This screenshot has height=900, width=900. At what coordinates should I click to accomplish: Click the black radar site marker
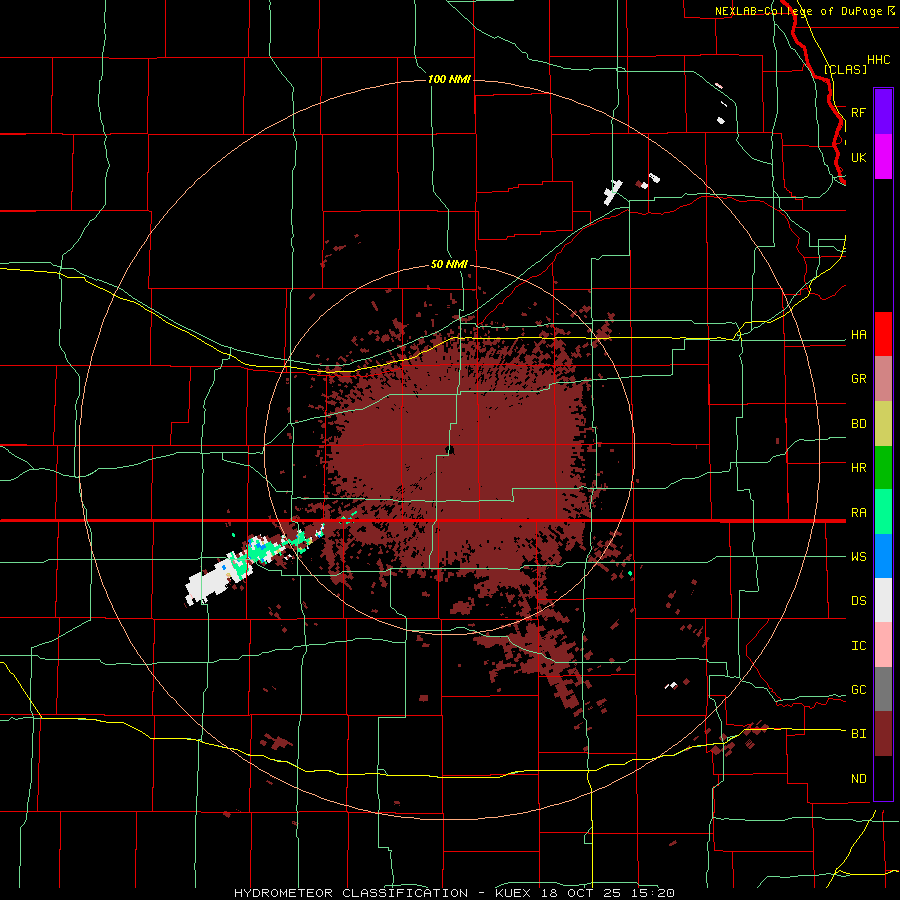(x=449, y=449)
